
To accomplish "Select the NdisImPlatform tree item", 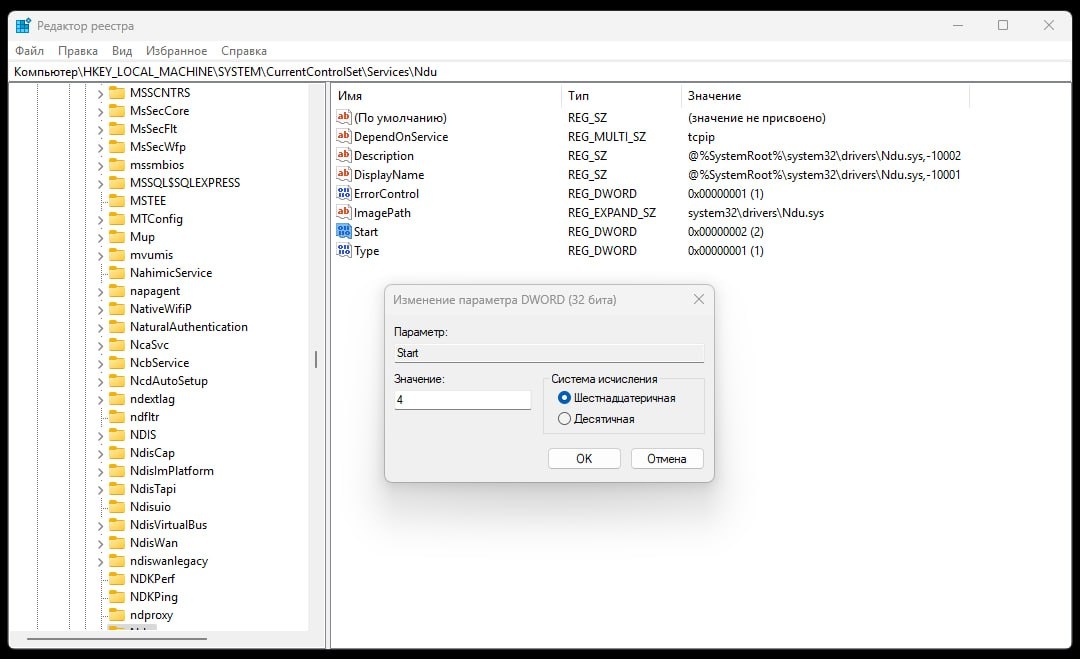I will [172, 470].
